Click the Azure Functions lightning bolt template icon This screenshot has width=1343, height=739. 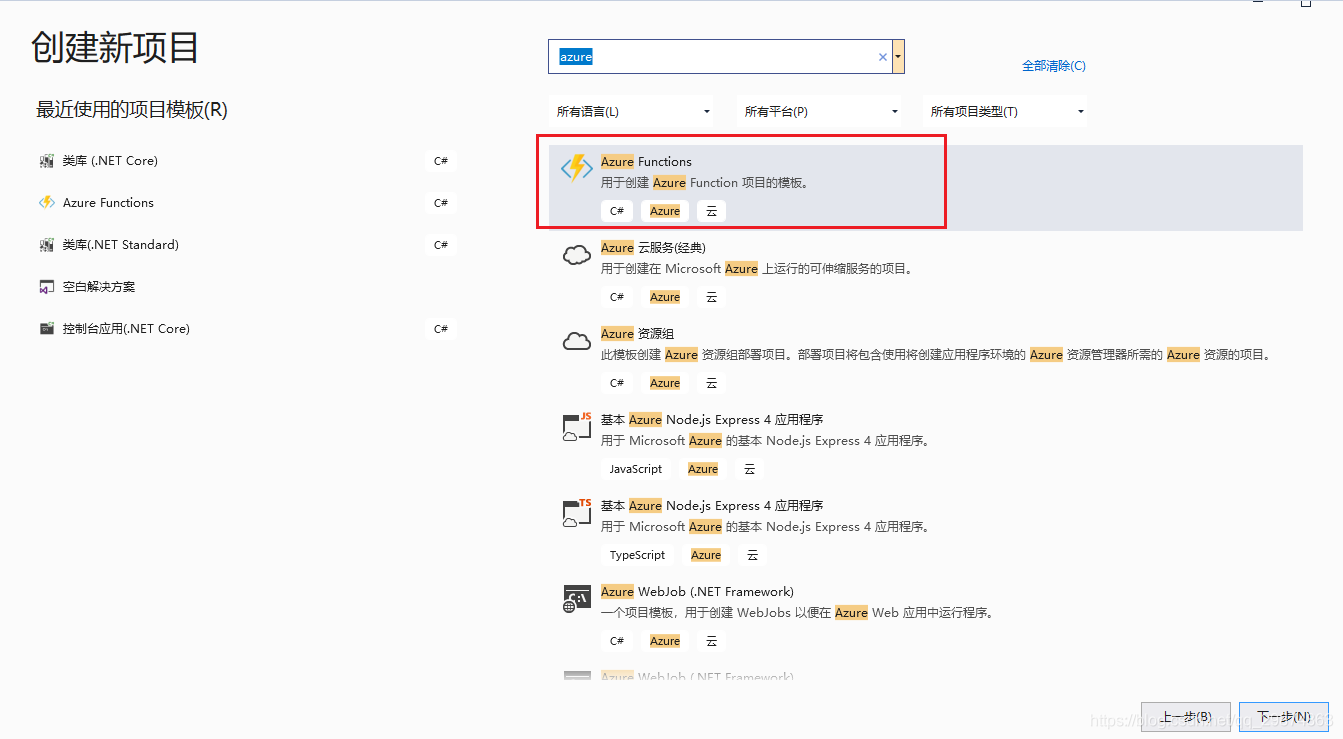[x=577, y=168]
